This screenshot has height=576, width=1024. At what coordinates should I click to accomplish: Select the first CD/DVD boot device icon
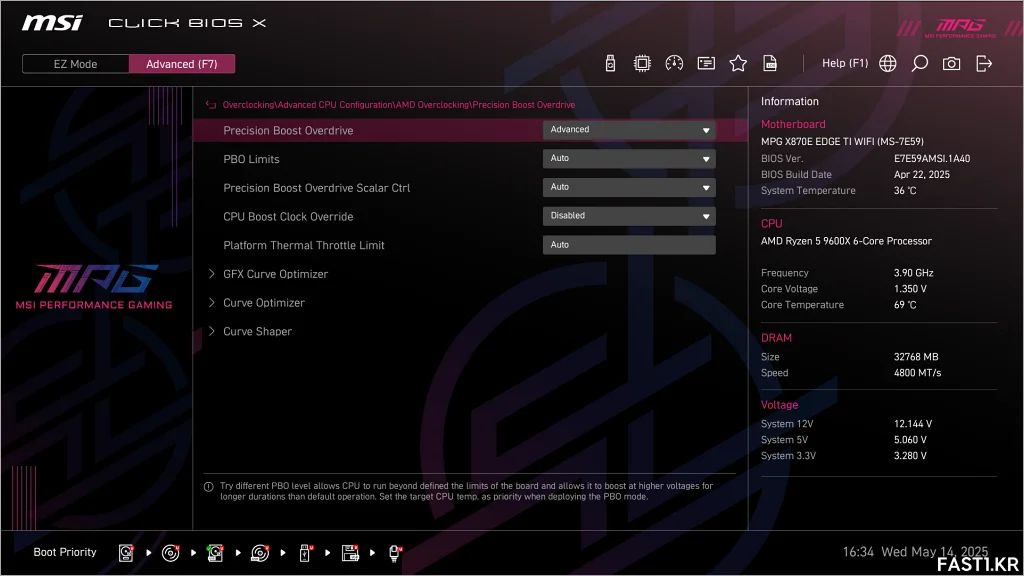tap(170, 553)
